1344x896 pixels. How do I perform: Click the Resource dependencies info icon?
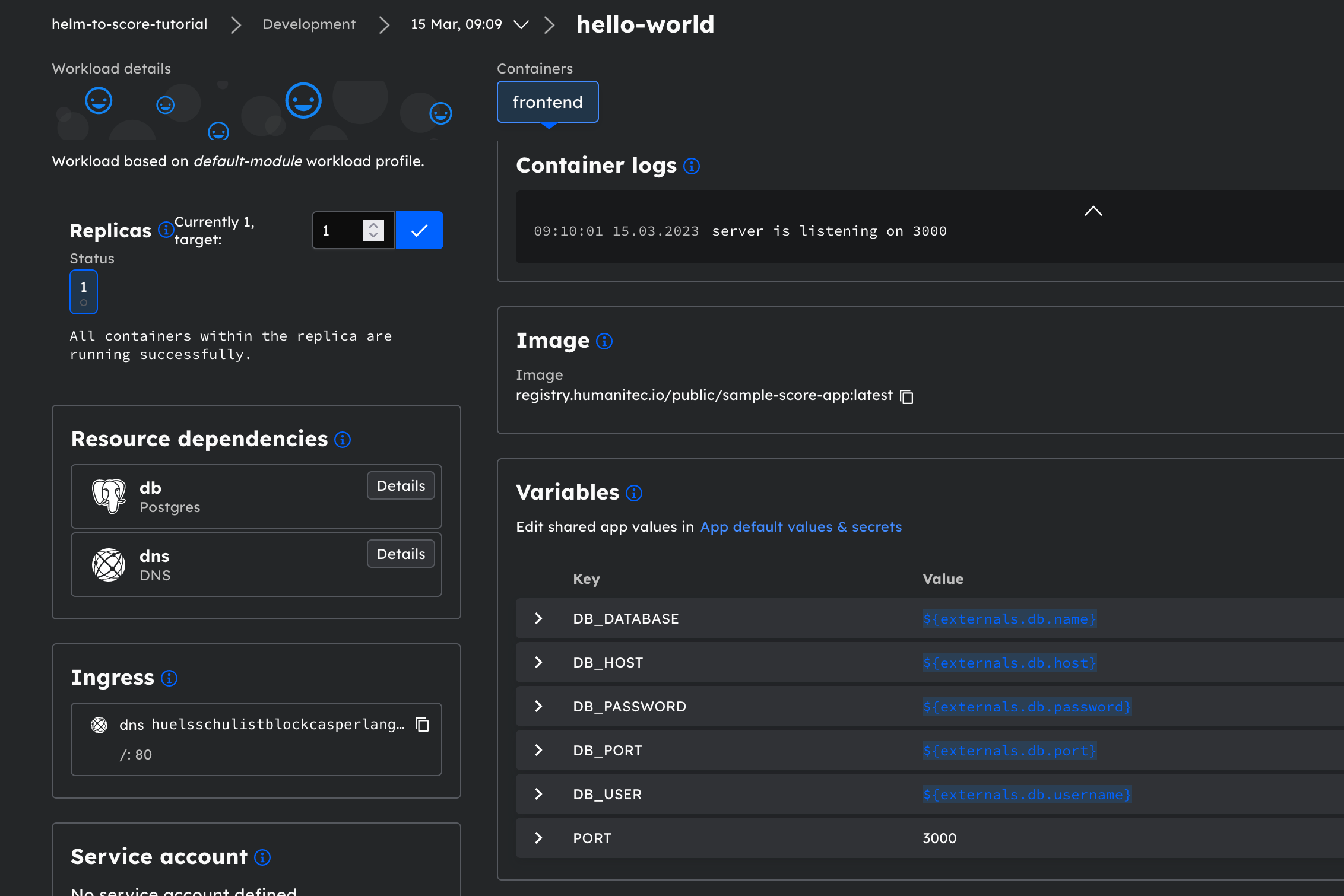343,440
